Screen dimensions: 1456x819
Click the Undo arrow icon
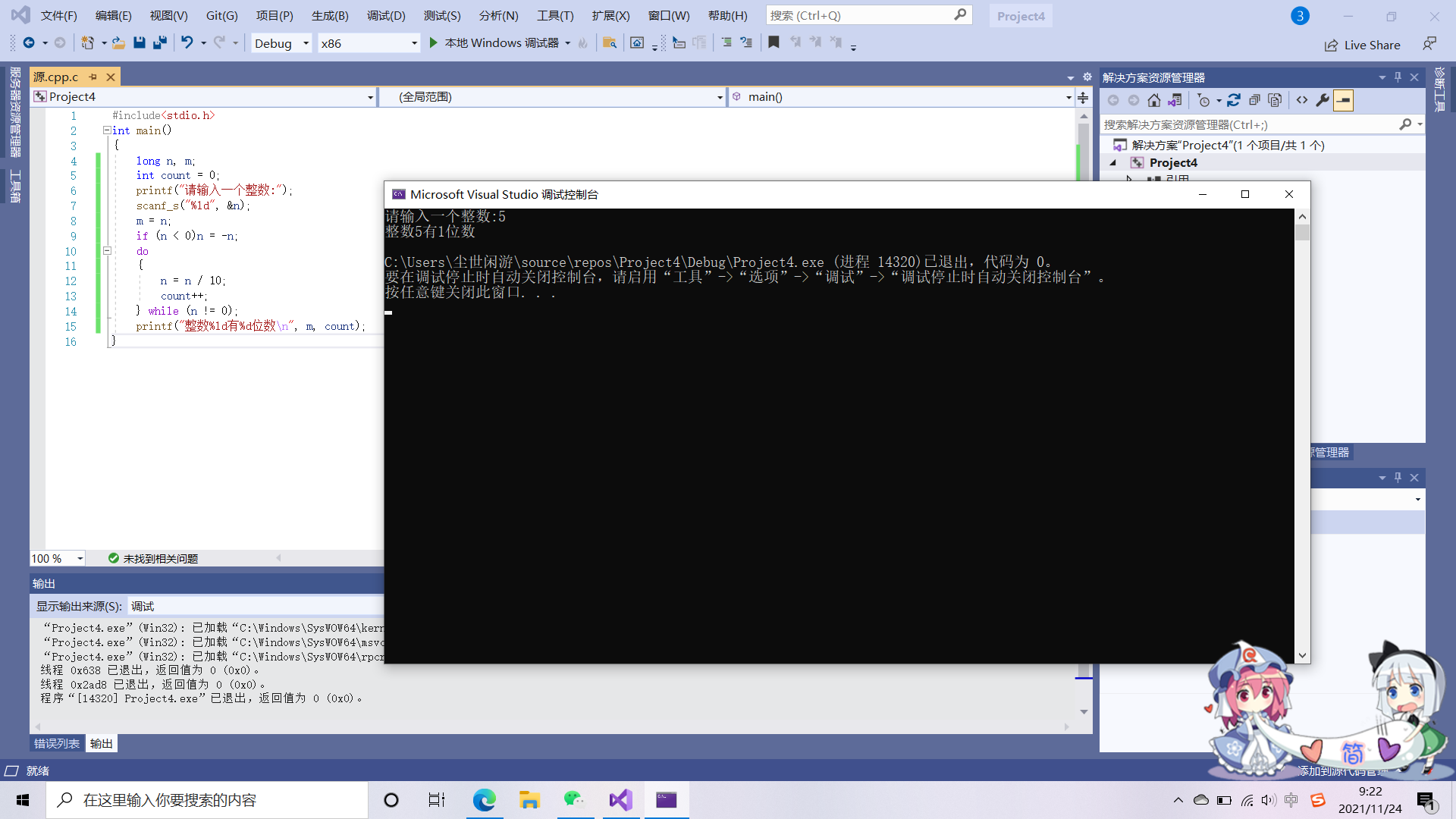pos(187,43)
